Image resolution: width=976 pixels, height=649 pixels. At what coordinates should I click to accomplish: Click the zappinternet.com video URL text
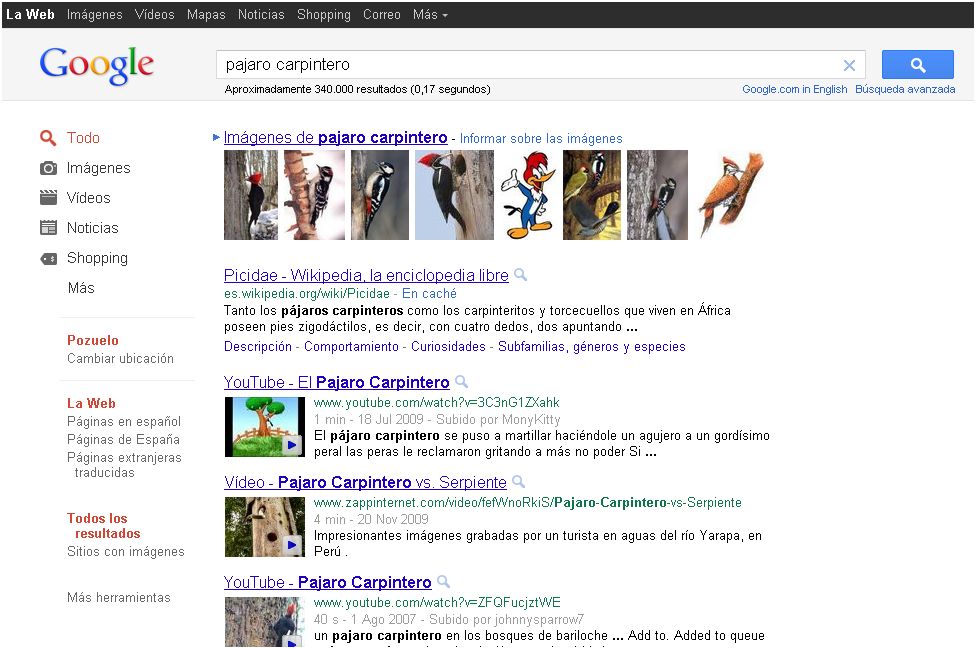pyautogui.click(x=528, y=502)
